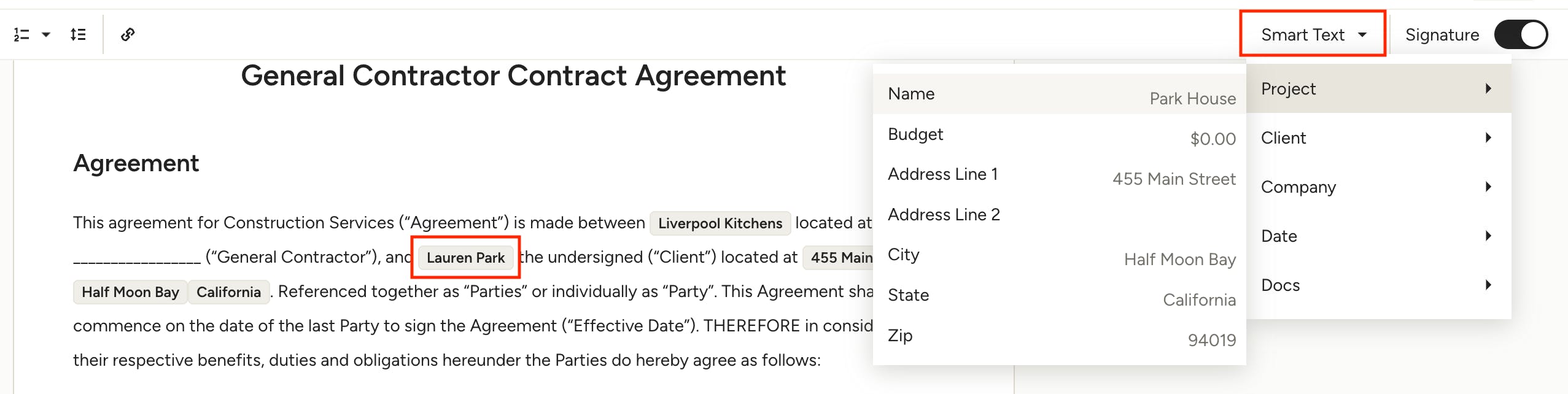1568x394 pixels.
Task: Click the General Contractor Contract Agreement title
Action: pos(513,77)
